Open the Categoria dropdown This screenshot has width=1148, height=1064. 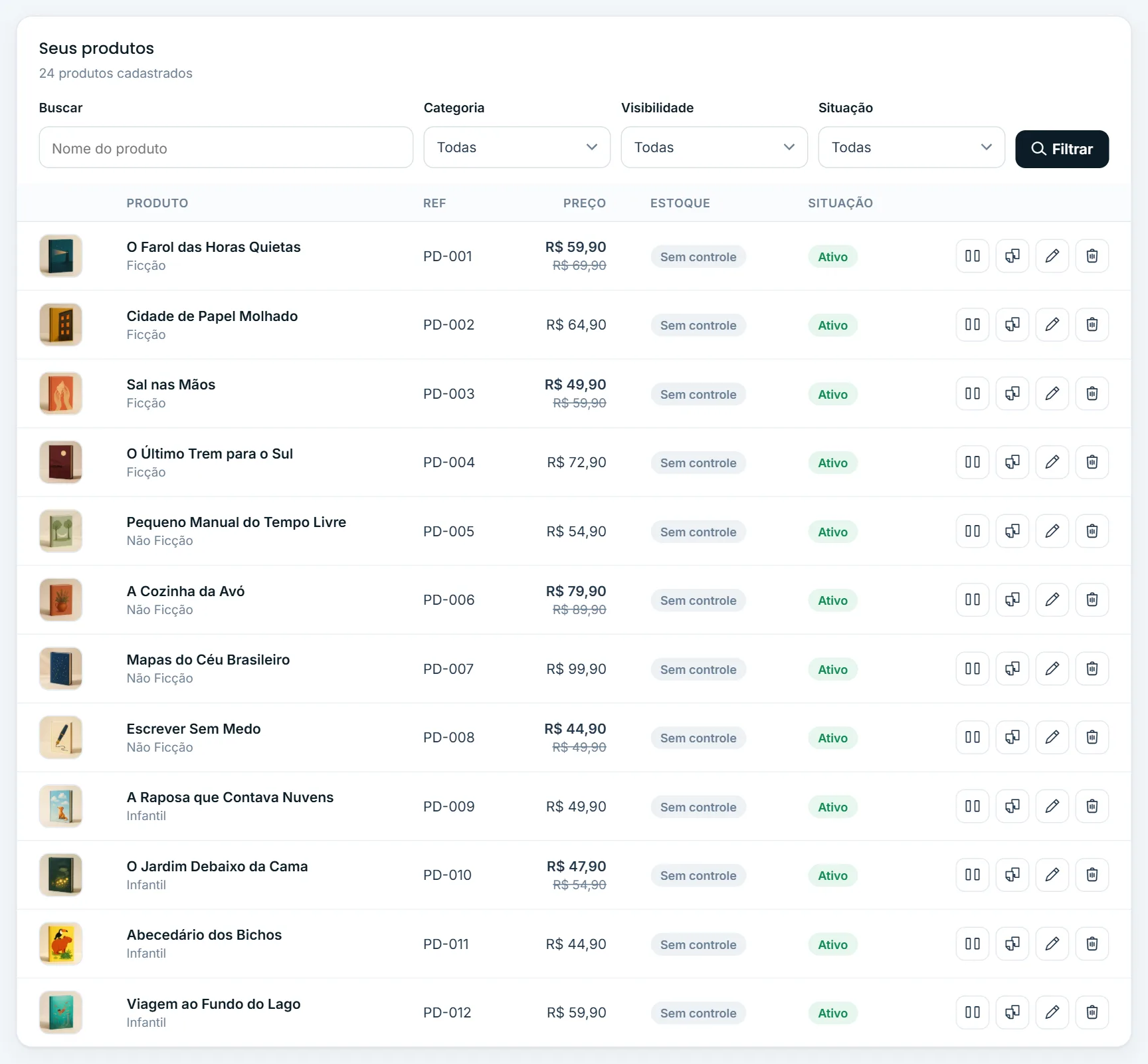pos(517,148)
